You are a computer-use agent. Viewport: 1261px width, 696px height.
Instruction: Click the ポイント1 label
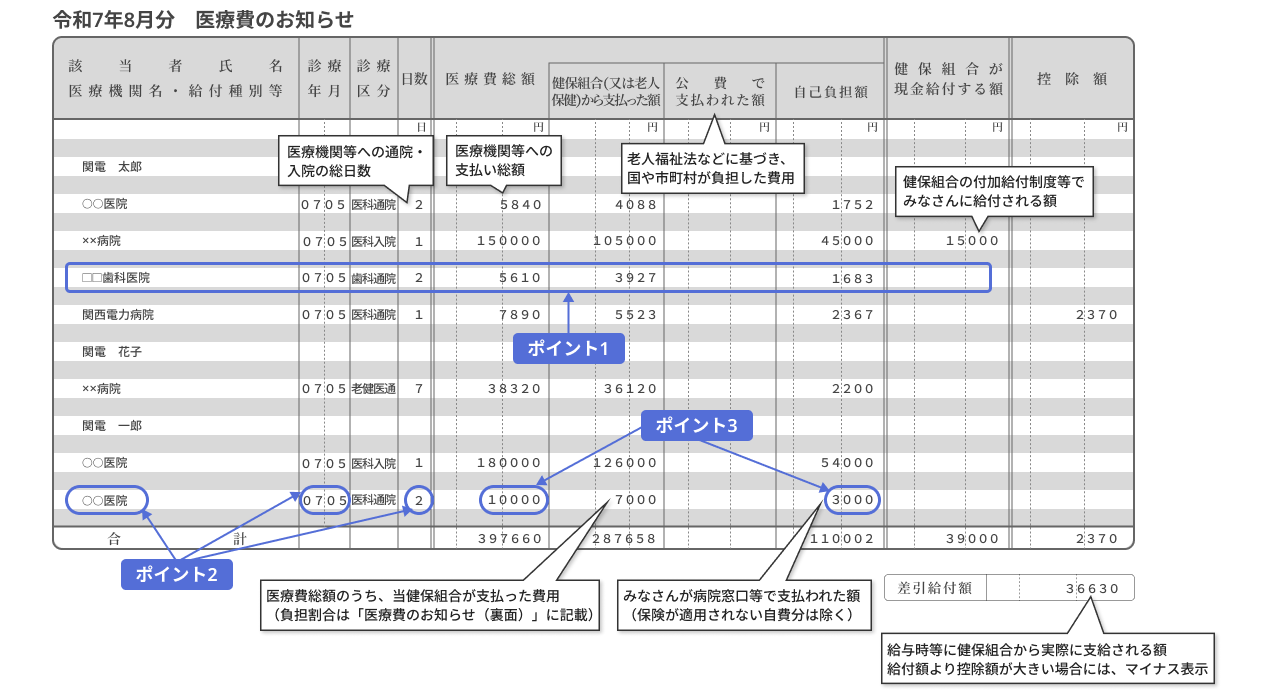pyautogui.click(x=568, y=348)
